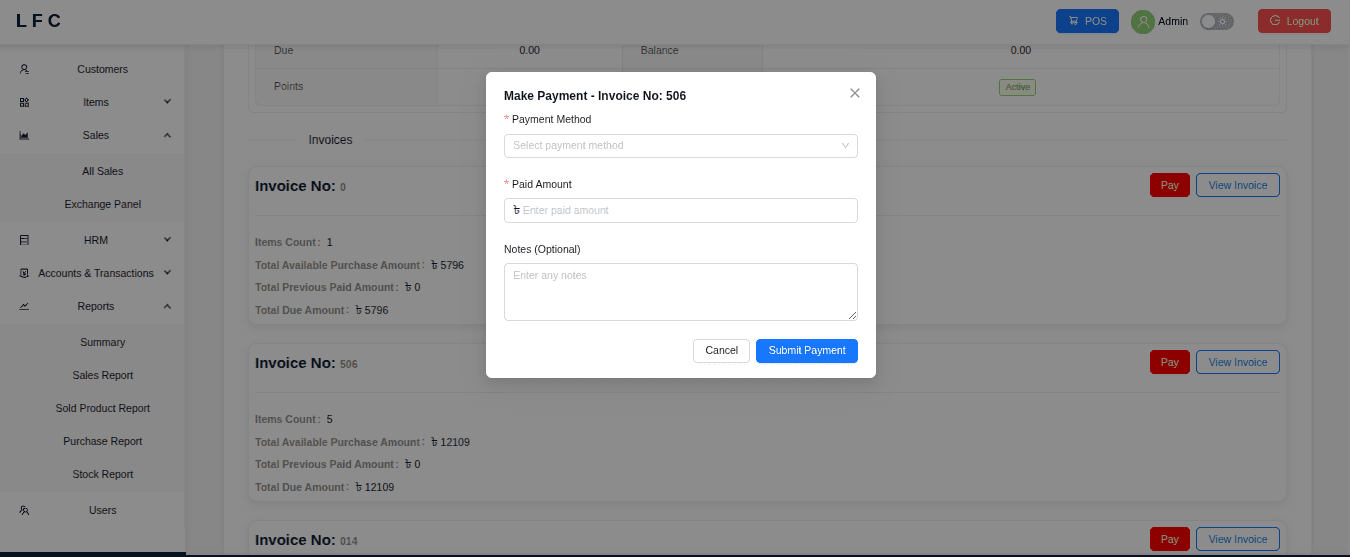Click Pay for Invoice No 014

(1170, 539)
